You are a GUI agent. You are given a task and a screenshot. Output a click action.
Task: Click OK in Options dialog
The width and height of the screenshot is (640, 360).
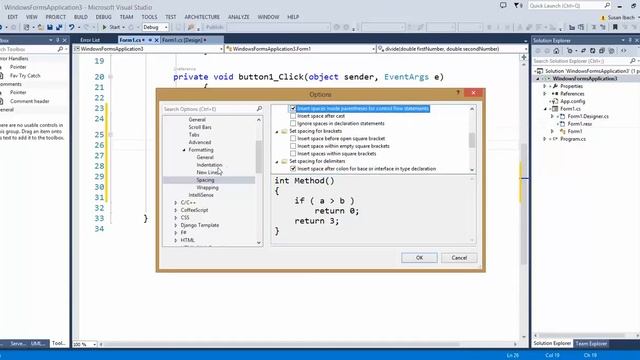click(x=419, y=258)
